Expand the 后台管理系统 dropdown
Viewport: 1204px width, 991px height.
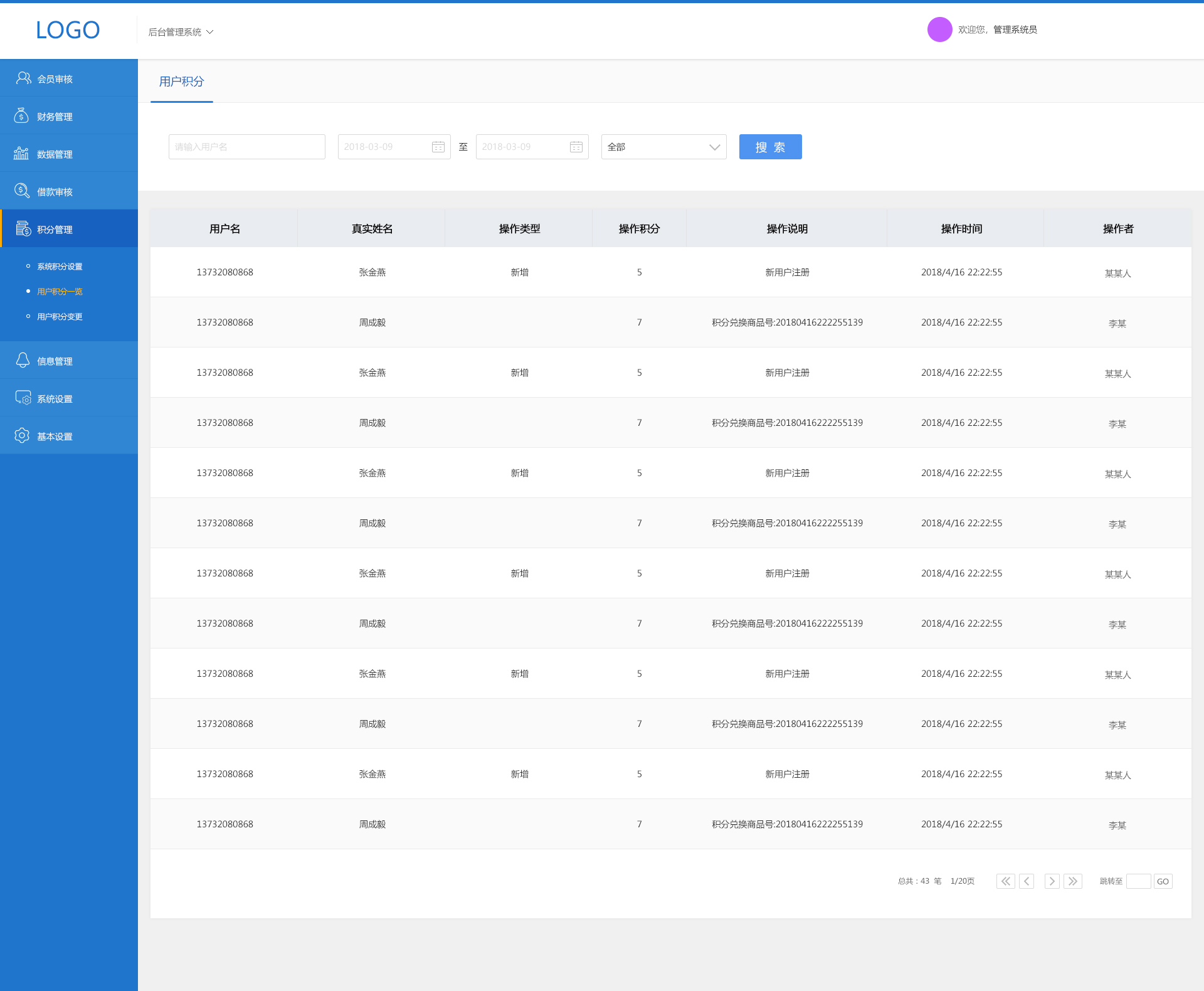181,32
